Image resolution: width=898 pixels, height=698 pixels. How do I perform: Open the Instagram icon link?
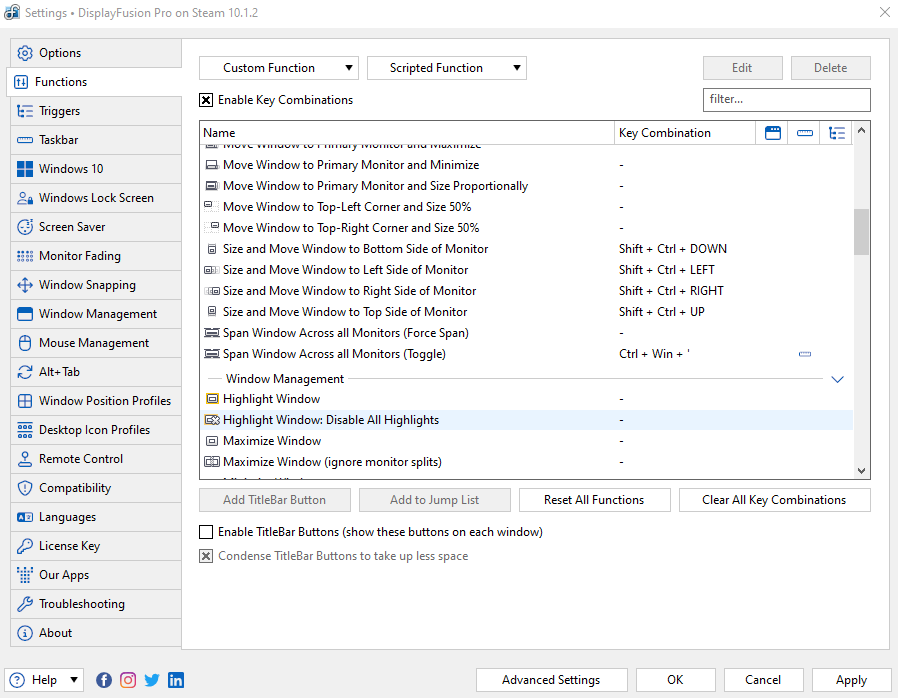point(128,680)
